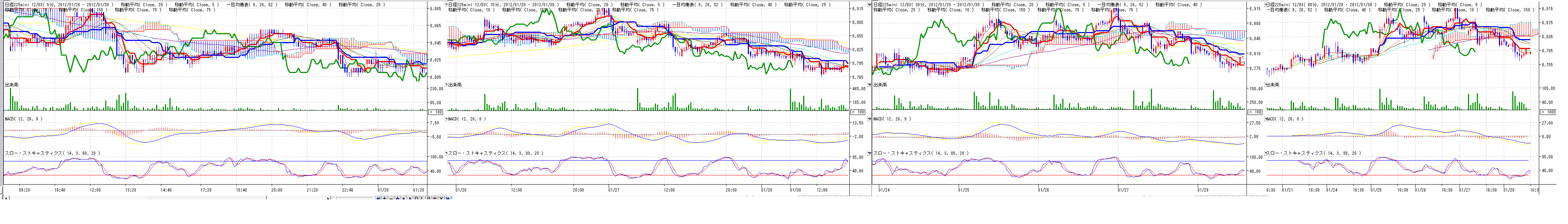
Task: Open the 日経225mini title dropdown on 15分 chart
Action: (446, 5)
